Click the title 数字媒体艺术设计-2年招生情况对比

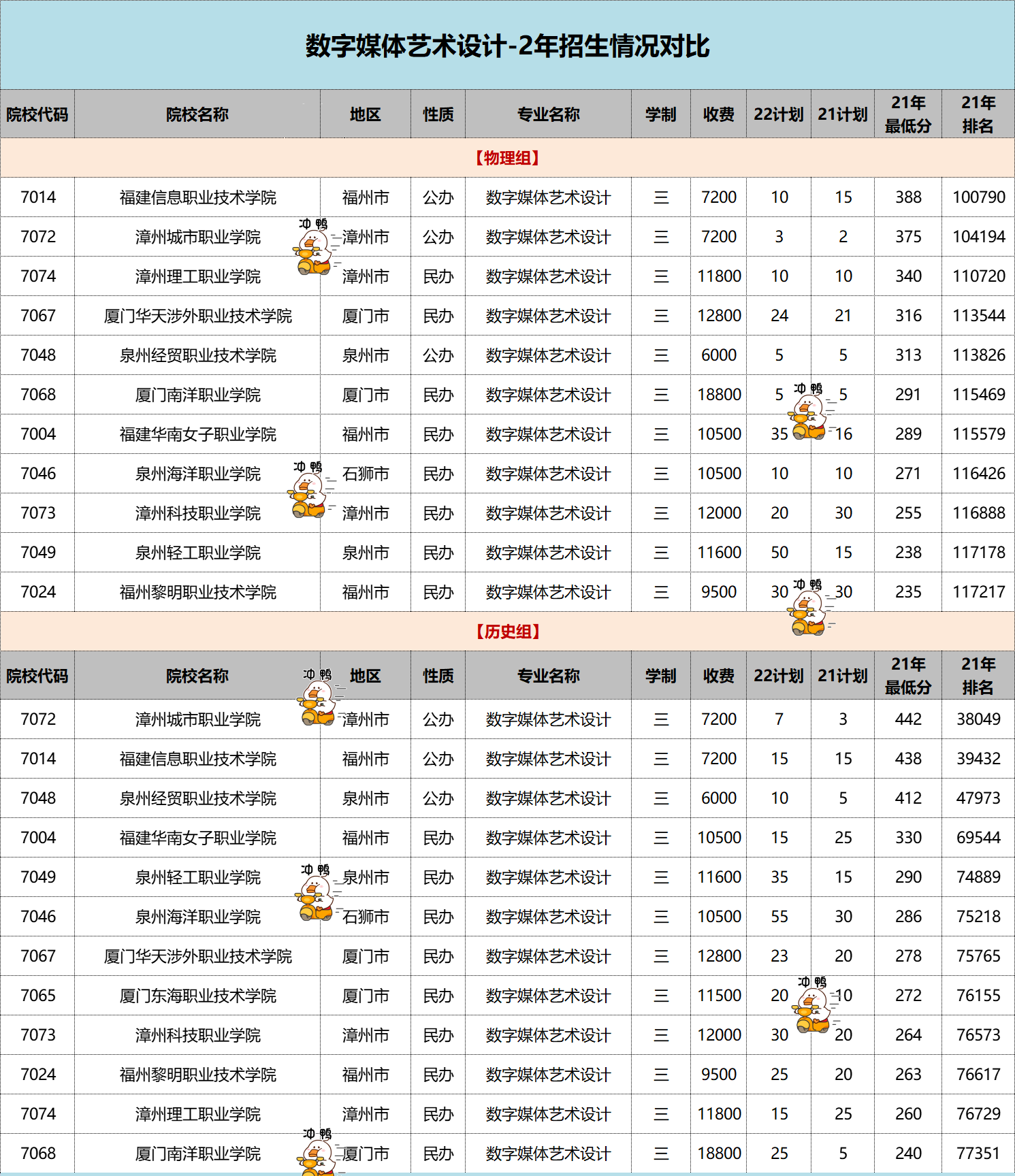[507, 46]
